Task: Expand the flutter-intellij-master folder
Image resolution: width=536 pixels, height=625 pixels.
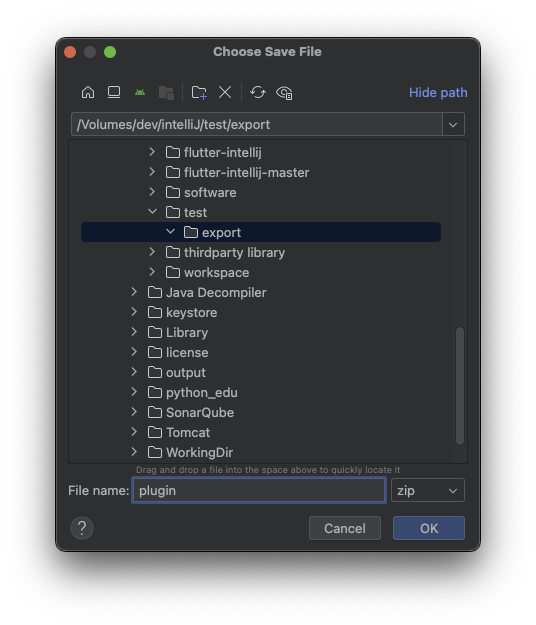Action: 152,172
